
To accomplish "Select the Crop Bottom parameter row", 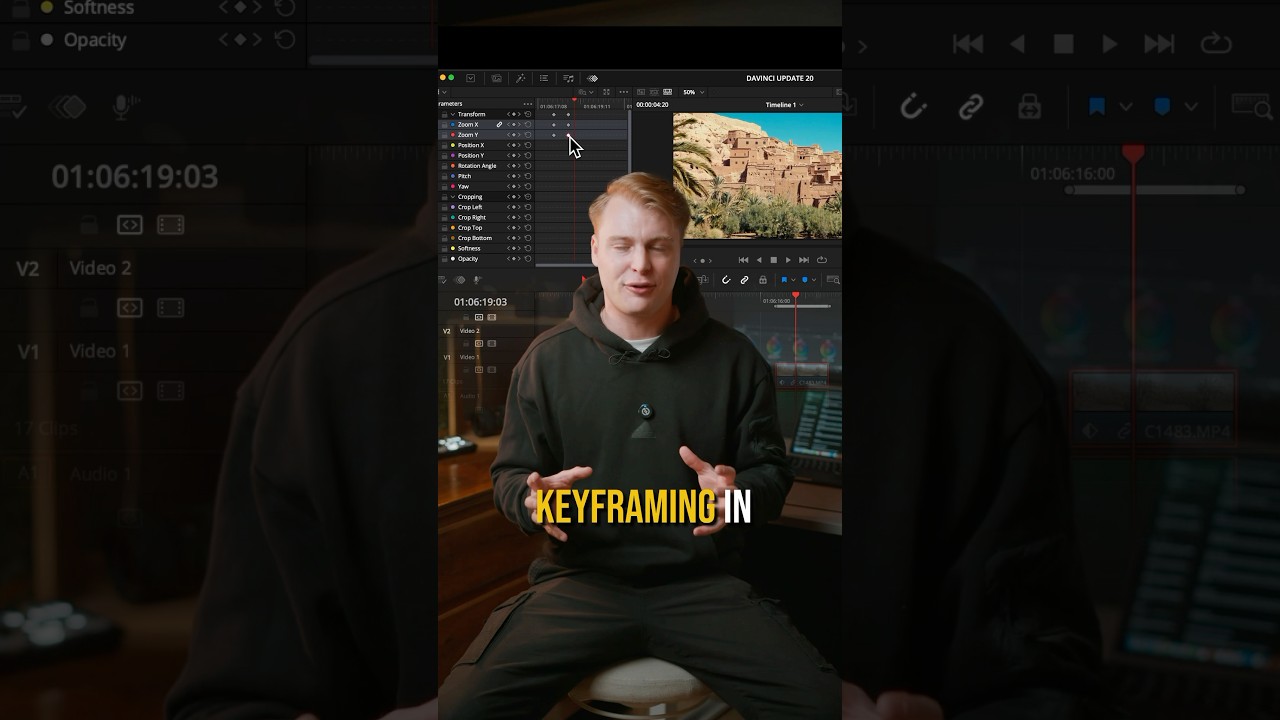I will pos(486,238).
